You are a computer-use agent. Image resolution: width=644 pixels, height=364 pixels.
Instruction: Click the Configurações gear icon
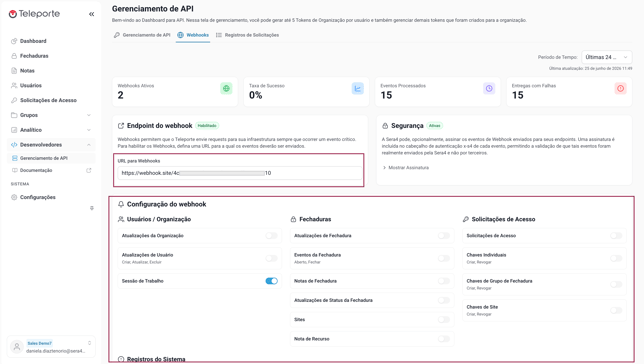(14, 197)
